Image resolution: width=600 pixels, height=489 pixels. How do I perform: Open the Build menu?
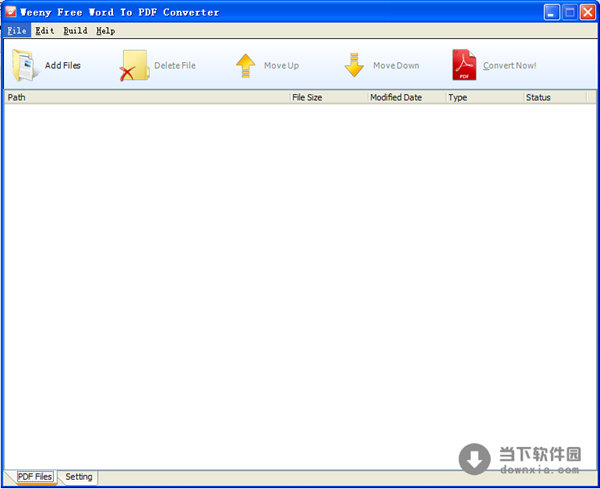pyautogui.click(x=75, y=31)
